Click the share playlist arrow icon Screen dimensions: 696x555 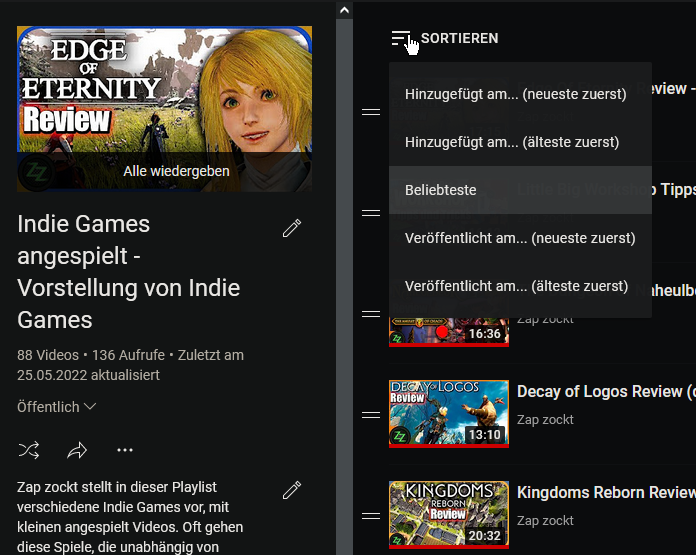click(x=77, y=450)
